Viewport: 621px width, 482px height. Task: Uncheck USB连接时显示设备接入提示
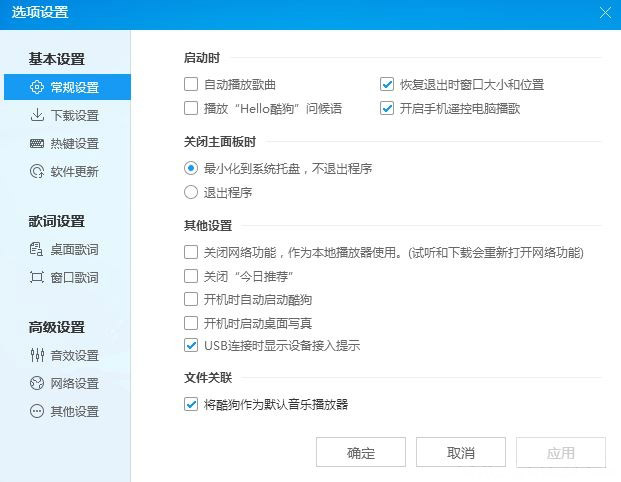pyautogui.click(x=191, y=345)
